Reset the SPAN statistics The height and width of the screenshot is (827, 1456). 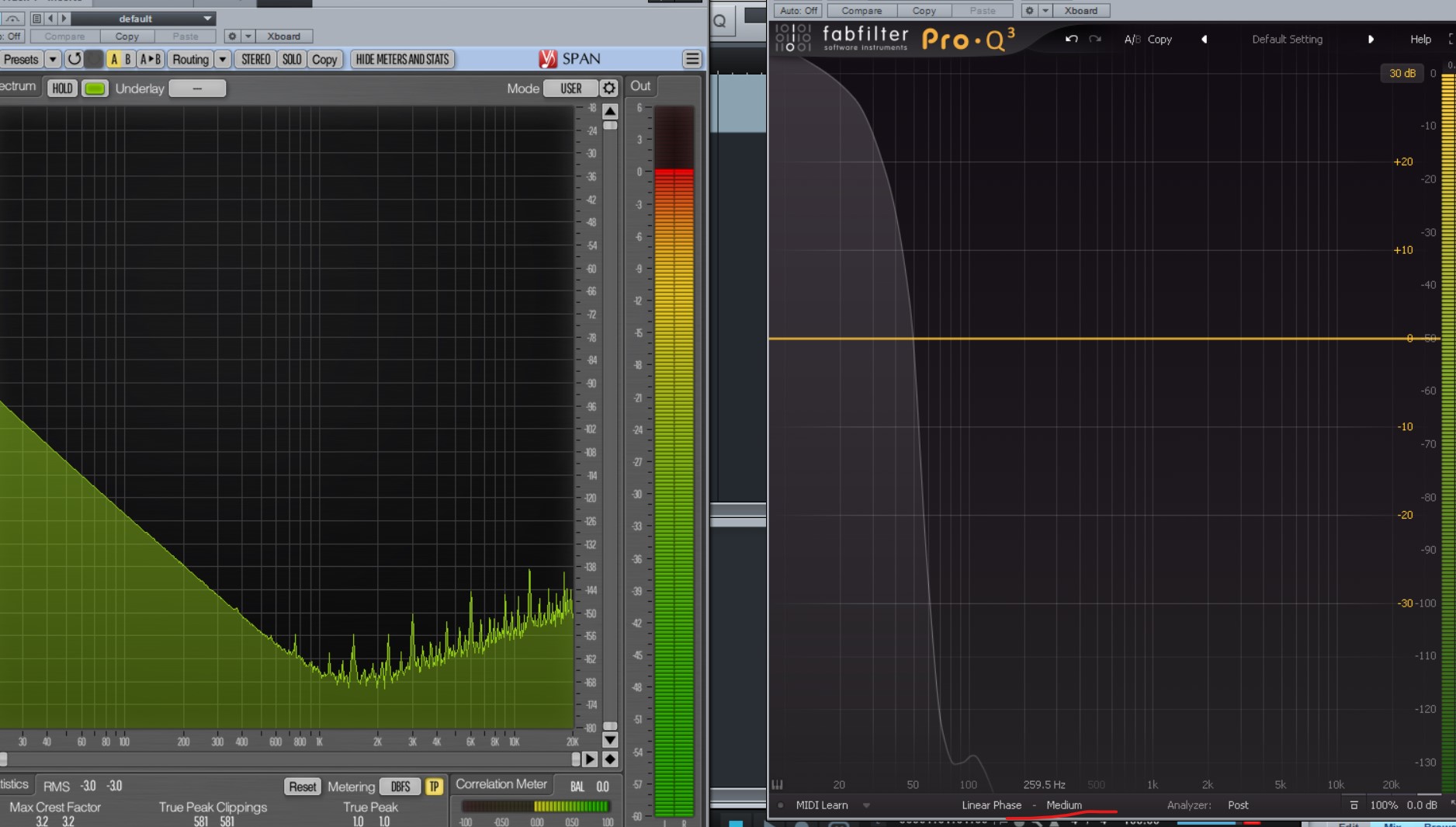pos(302,787)
